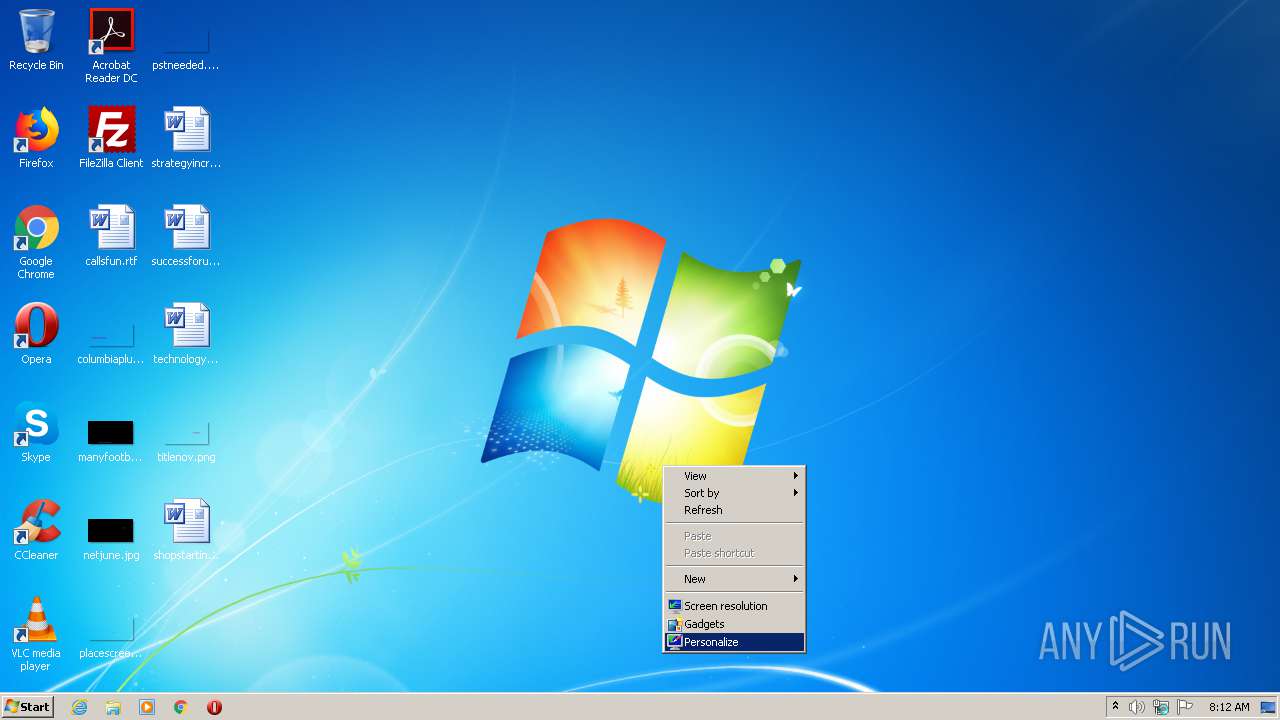Launch Windows Media Player from taskbar
The image size is (1280, 720).
[x=147, y=707]
